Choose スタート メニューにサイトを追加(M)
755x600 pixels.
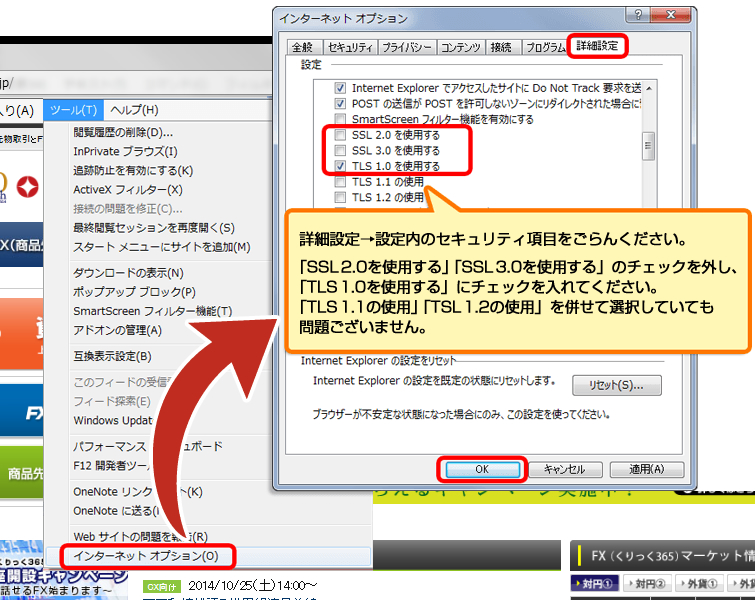point(161,247)
